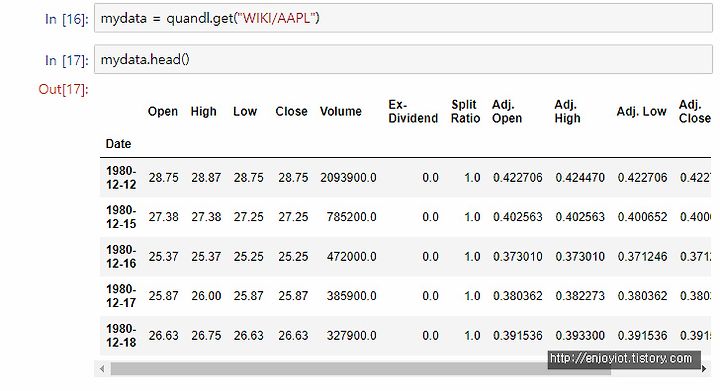
Task: Click the High value 28.87
Action: coord(206,178)
